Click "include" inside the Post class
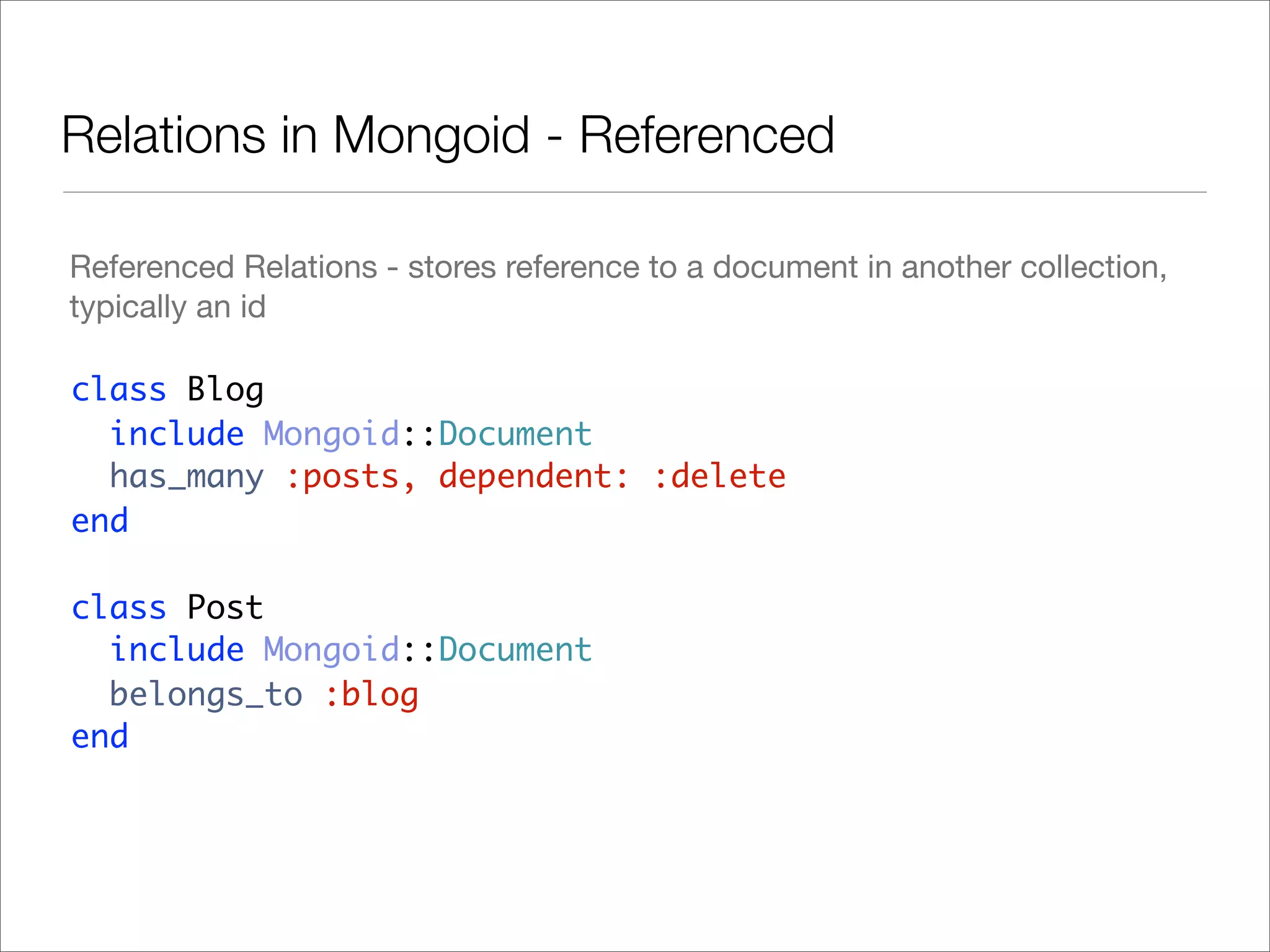This screenshot has width=1270, height=952. pyautogui.click(x=177, y=650)
